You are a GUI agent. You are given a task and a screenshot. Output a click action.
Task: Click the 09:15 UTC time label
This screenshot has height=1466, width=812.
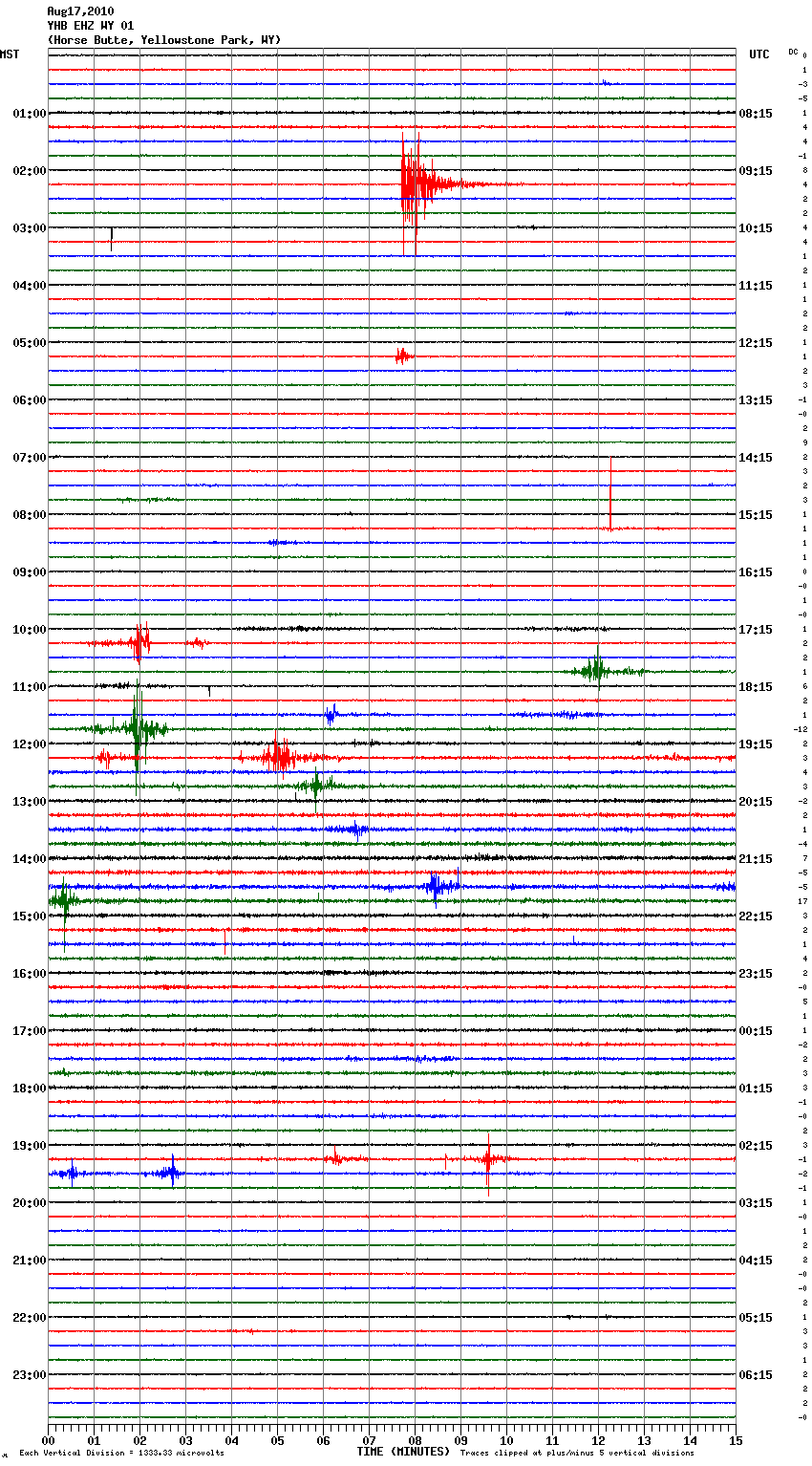756,171
